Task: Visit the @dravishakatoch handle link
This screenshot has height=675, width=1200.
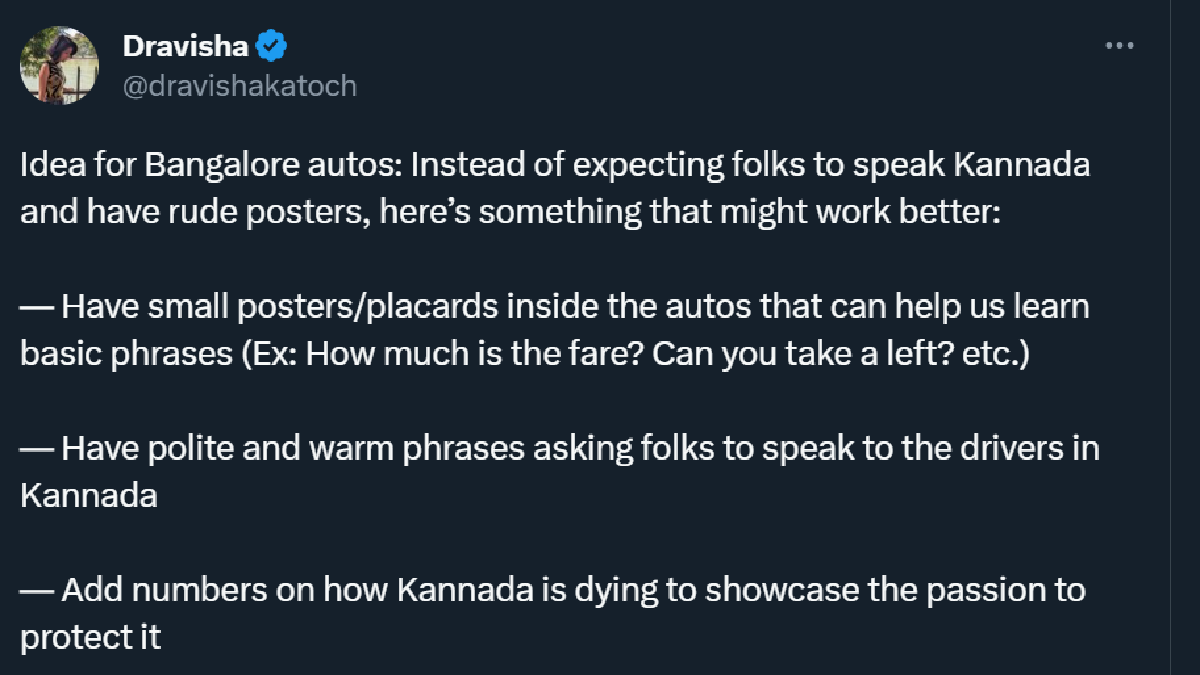Action: [239, 86]
